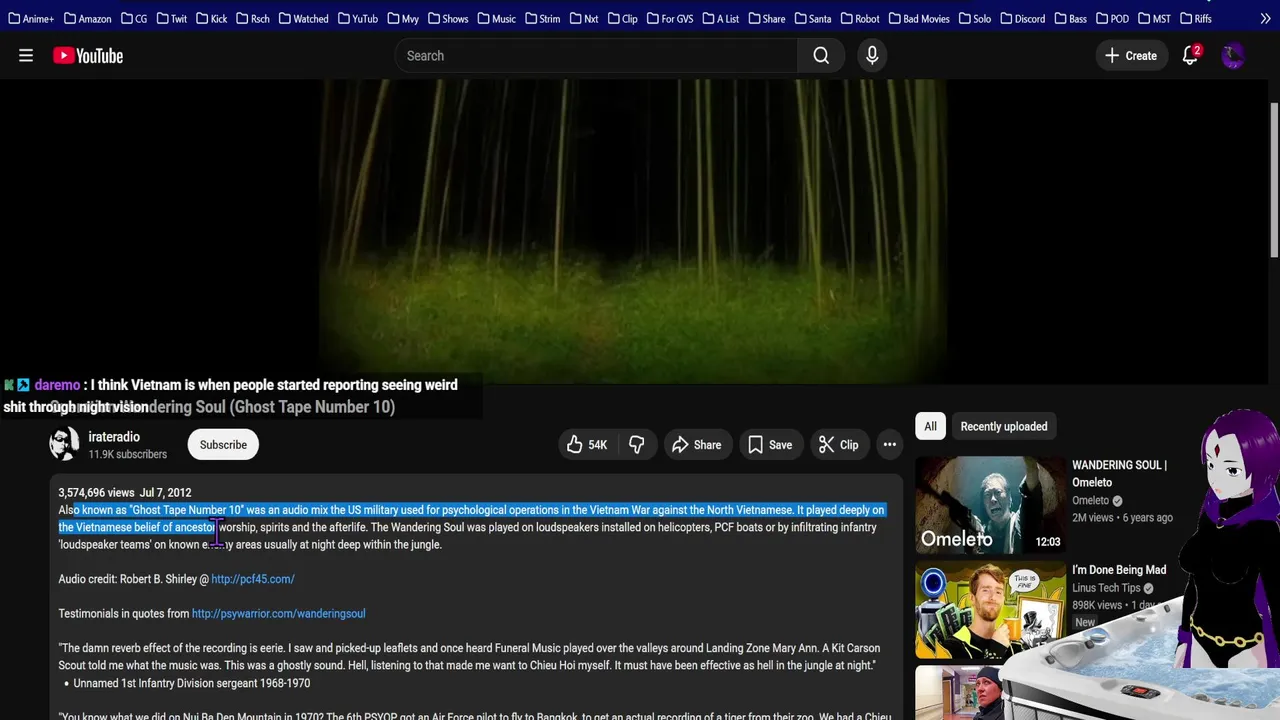Open the WANDERING SOUL | Omeleto title
The height and width of the screenshot is (720, 1280).
[1119, 474]
